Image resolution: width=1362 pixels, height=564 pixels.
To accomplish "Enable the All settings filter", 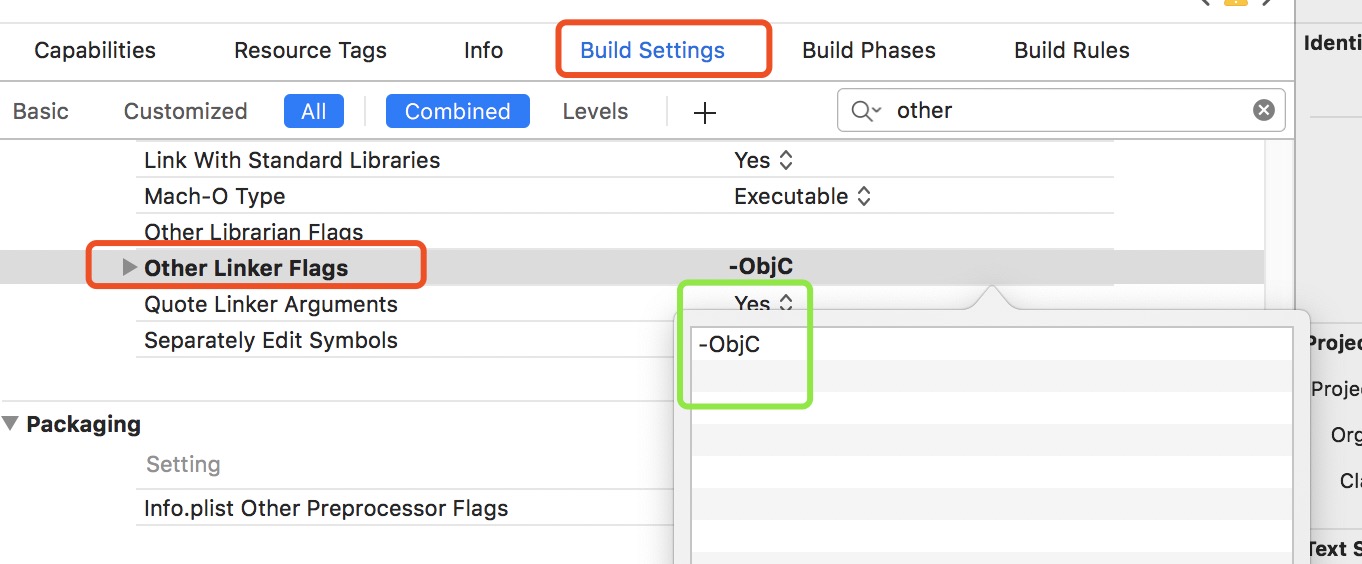I will pos(313,111).
